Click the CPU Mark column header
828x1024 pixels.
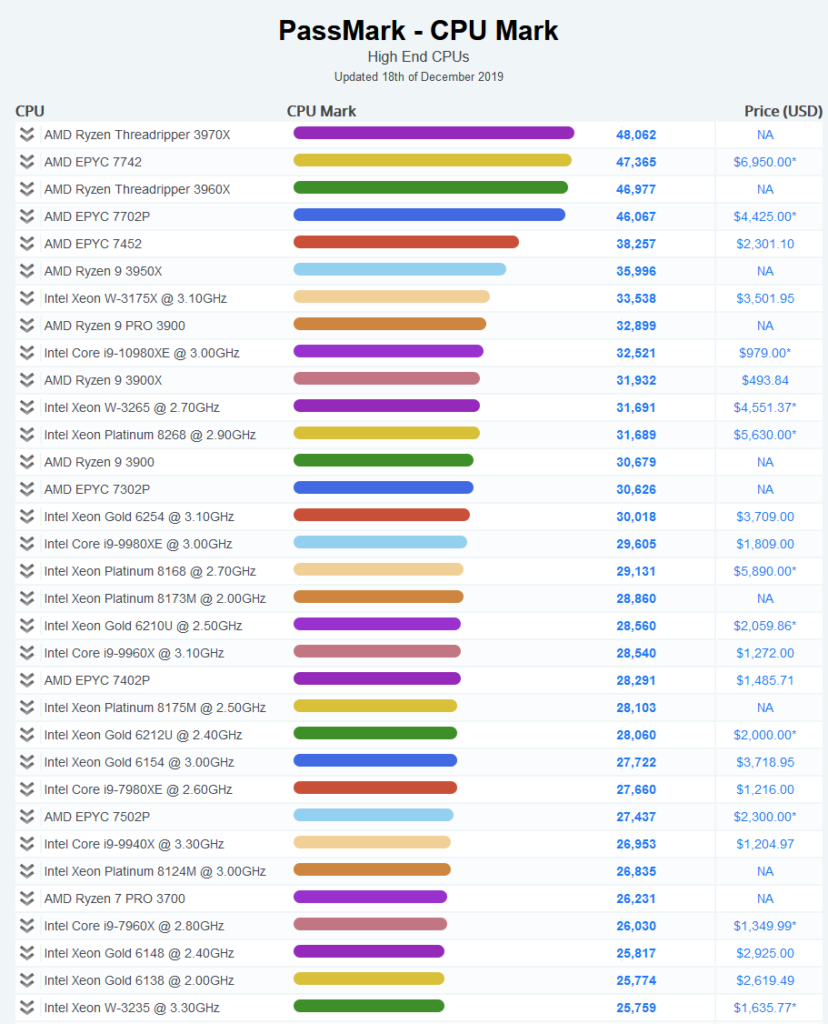click(321, 111)
